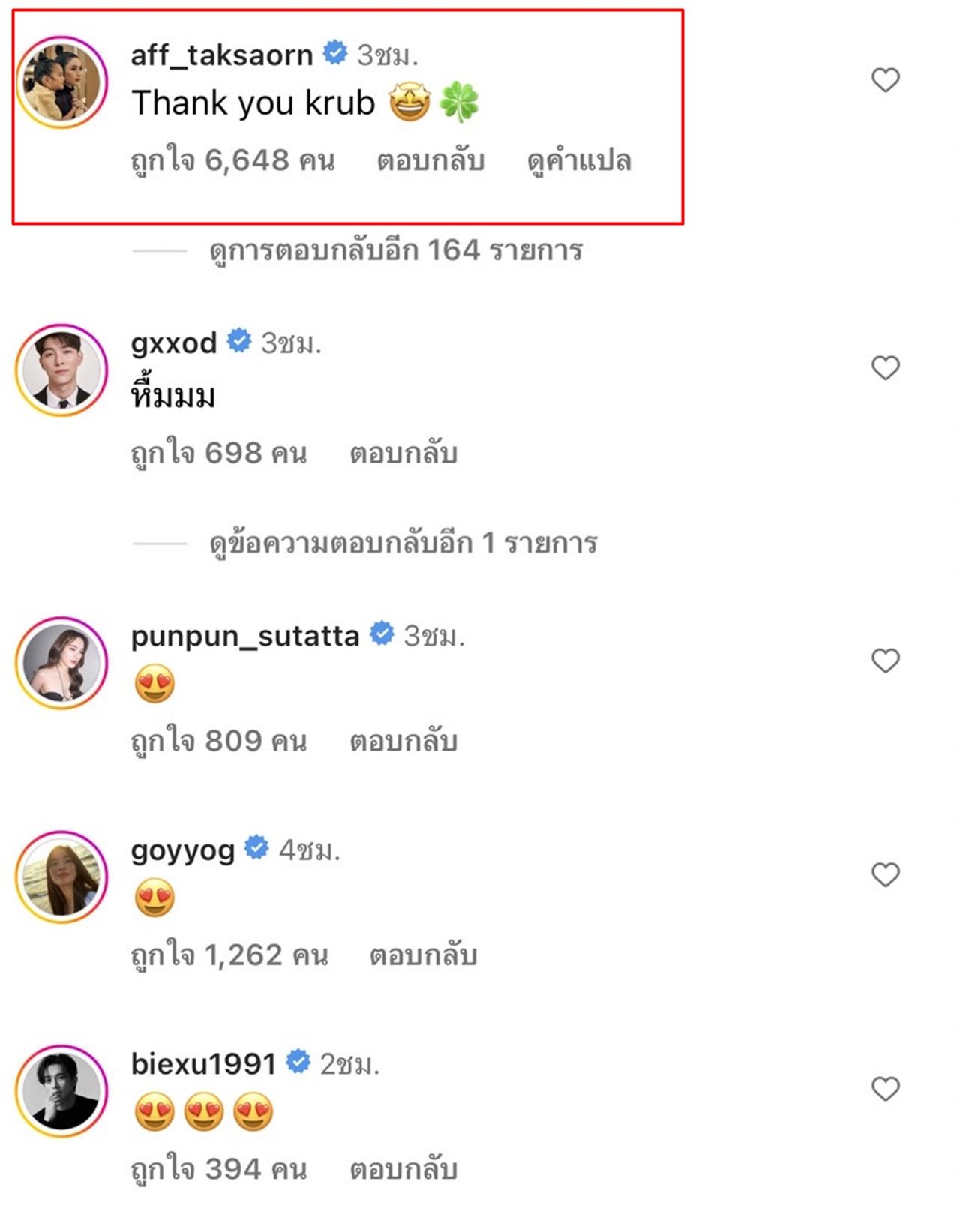Show translation of the "Thank you krub" comment
Image resolution: width=960 pixels, height=1232 pixels.
(x=579, y=161)
